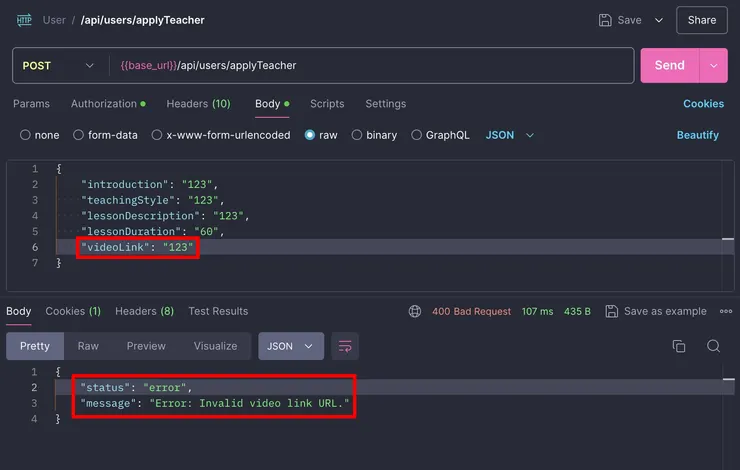Open the response Cookies (1) tab

click(73, 311)
